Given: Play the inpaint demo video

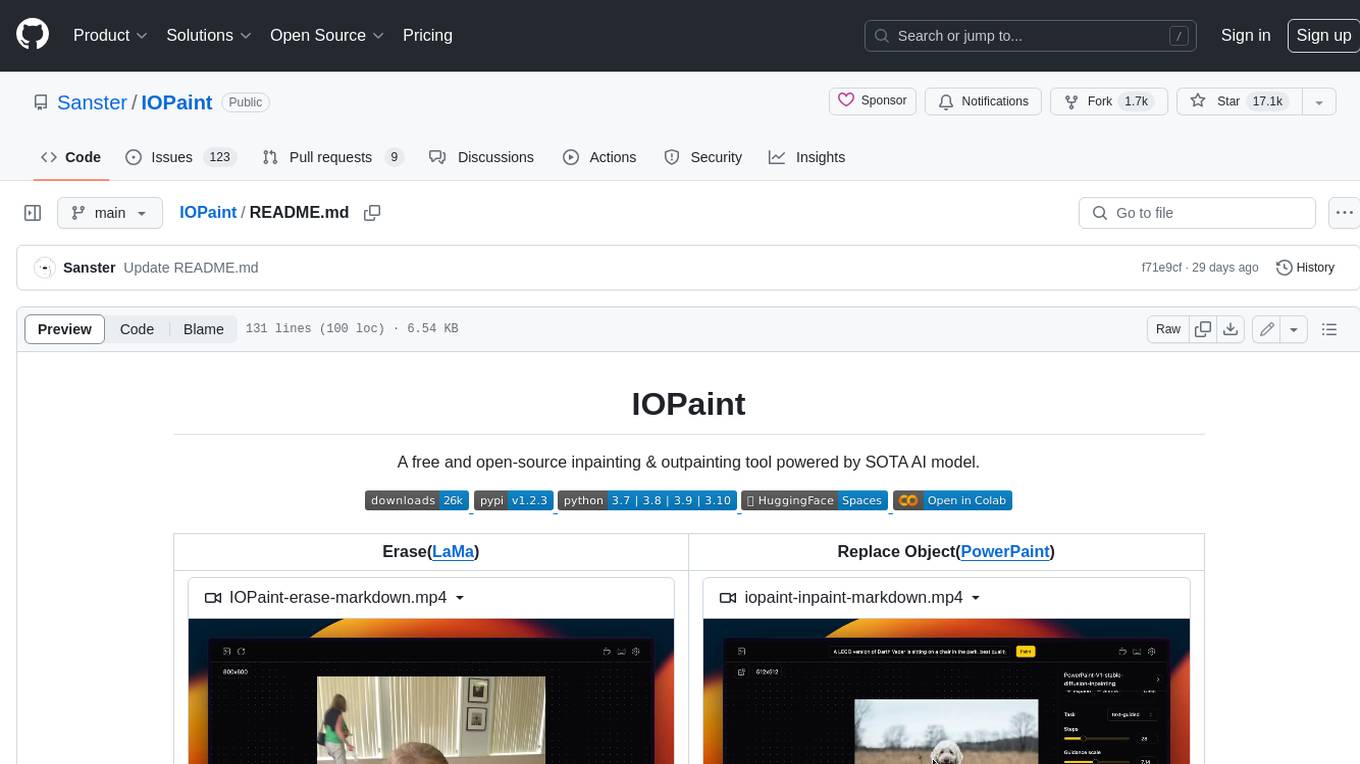Looking at the screenshot, I should point(946,691).
